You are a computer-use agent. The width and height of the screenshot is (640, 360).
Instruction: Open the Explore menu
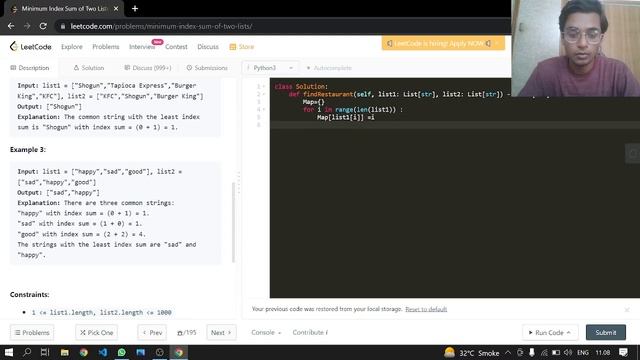[x=72, y=47]
